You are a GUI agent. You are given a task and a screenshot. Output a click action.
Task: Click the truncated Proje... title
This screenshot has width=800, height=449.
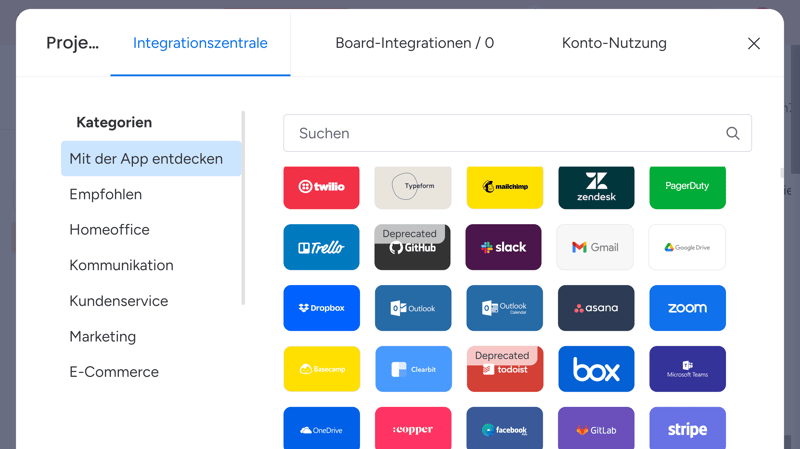72,43
